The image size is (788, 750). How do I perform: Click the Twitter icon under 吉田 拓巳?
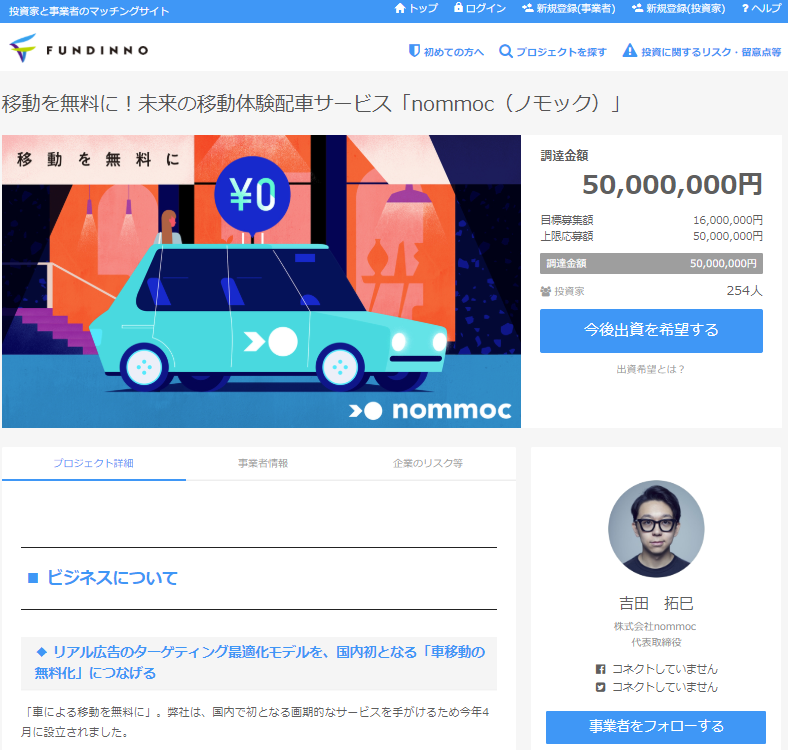(x=600, y=687)
